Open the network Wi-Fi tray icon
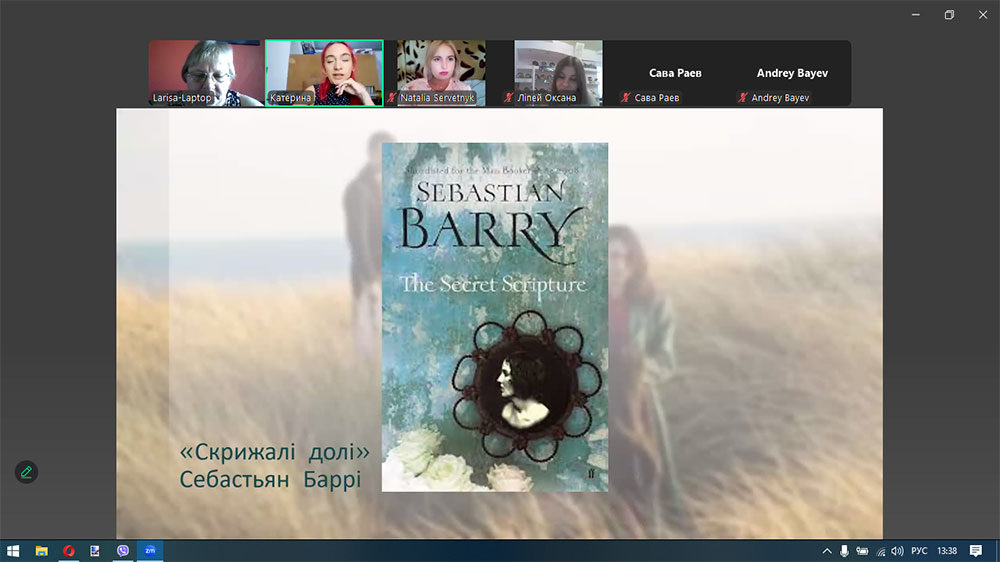Image resolution: width=1000 pixels, height=562 pixels. (x=881, y=551)
